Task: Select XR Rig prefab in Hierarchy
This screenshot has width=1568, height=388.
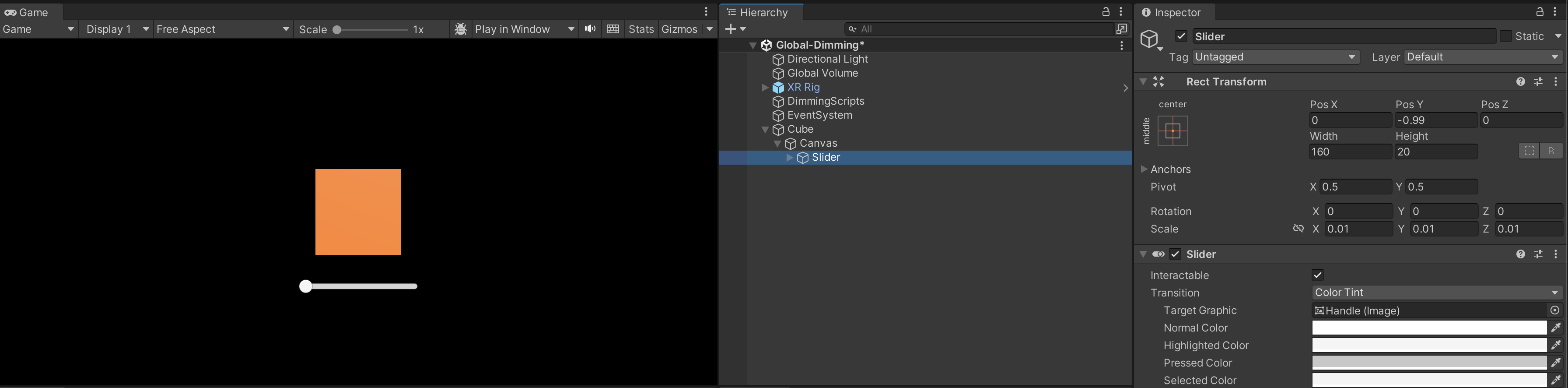Action: point(803,87)
